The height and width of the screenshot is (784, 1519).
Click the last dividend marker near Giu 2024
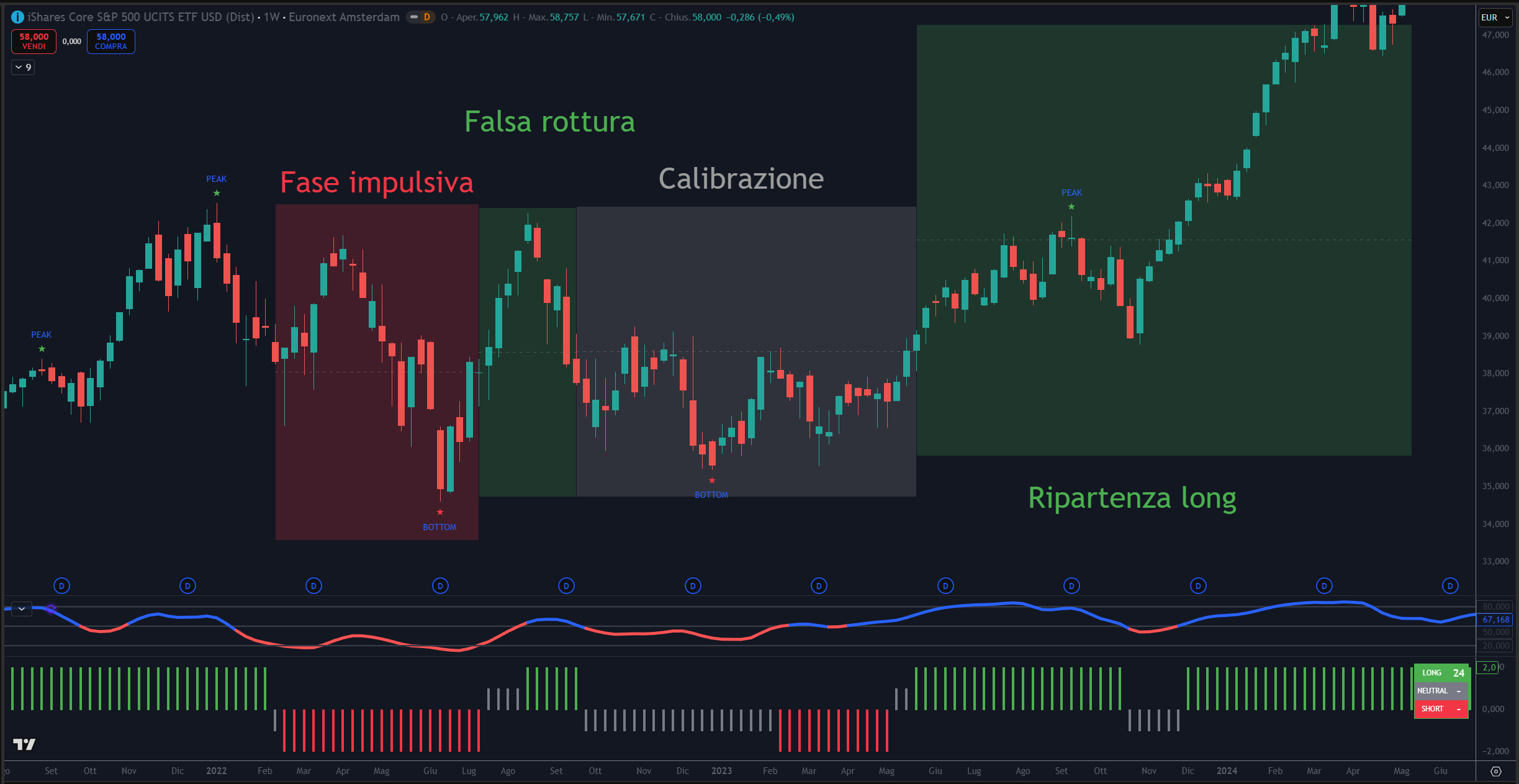[1450, 585]
